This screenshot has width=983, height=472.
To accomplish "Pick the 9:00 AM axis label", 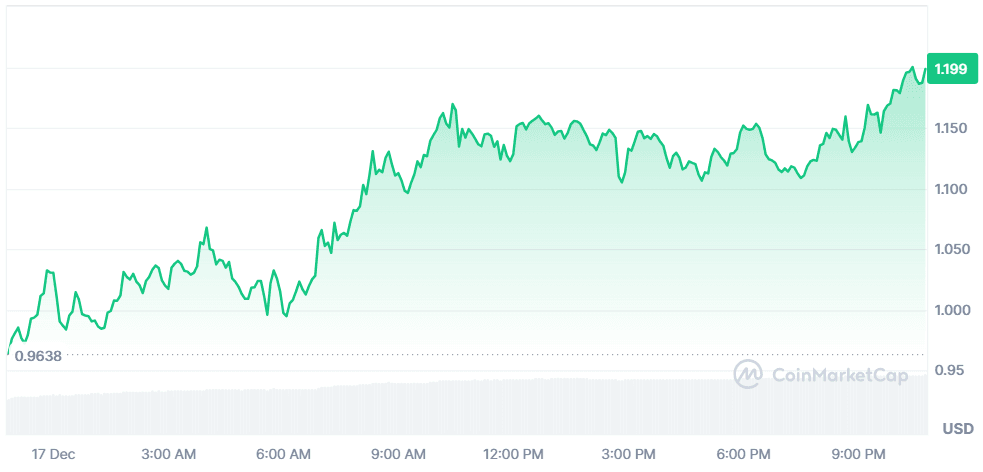I will point(399,454).
